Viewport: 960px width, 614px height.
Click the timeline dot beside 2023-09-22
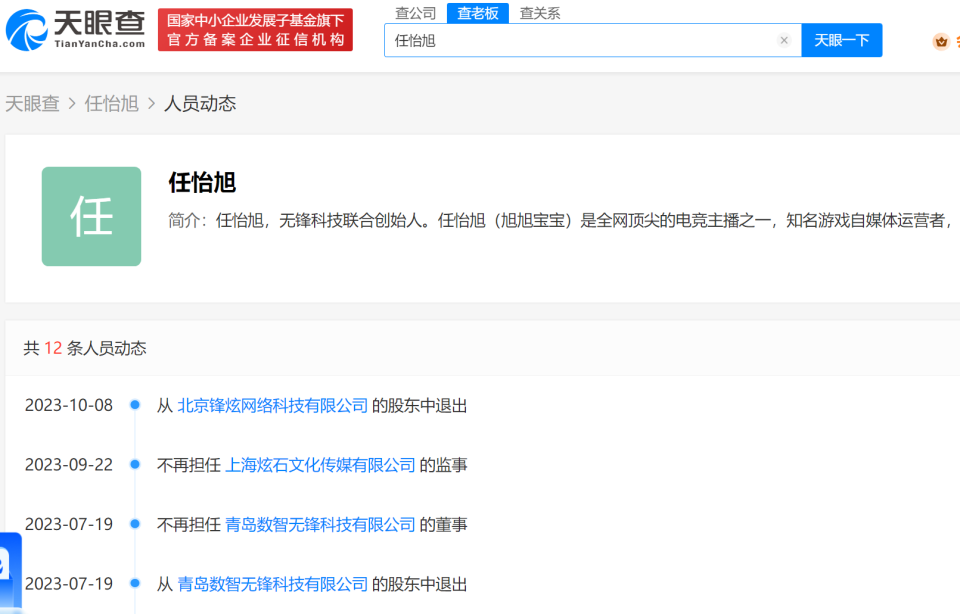pos(135,464)
